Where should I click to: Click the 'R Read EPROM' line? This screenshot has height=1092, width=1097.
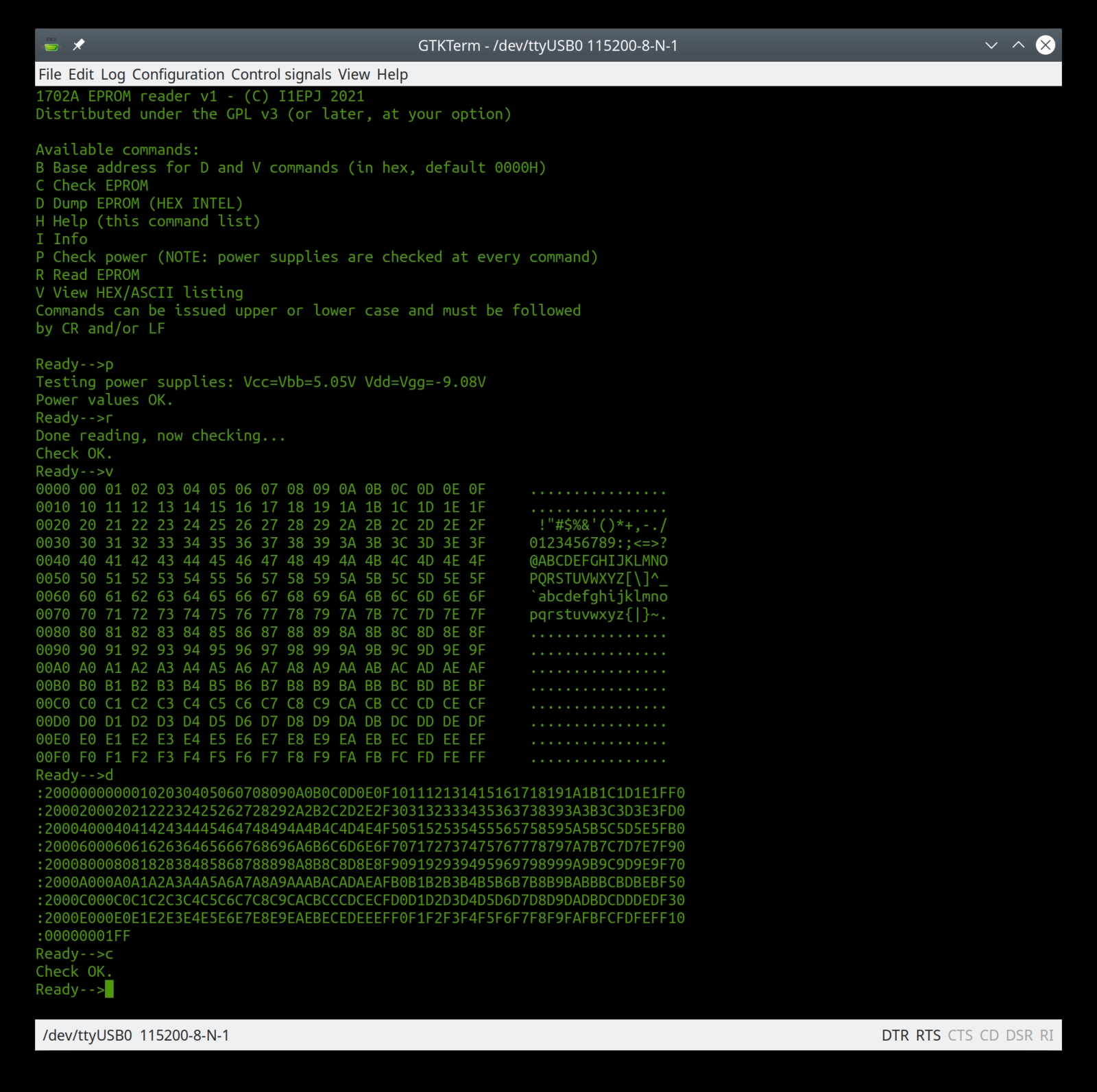(88, 274)
